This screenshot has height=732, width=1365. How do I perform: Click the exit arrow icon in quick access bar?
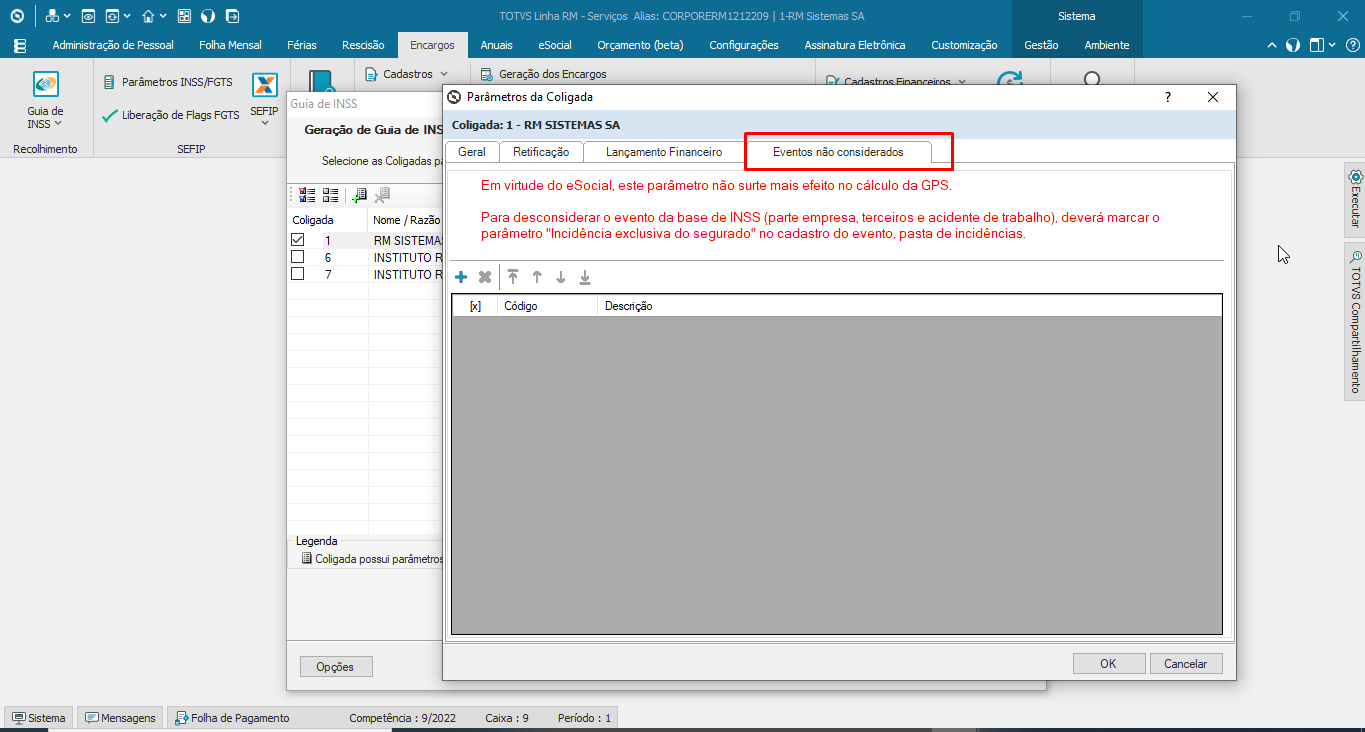232,16
